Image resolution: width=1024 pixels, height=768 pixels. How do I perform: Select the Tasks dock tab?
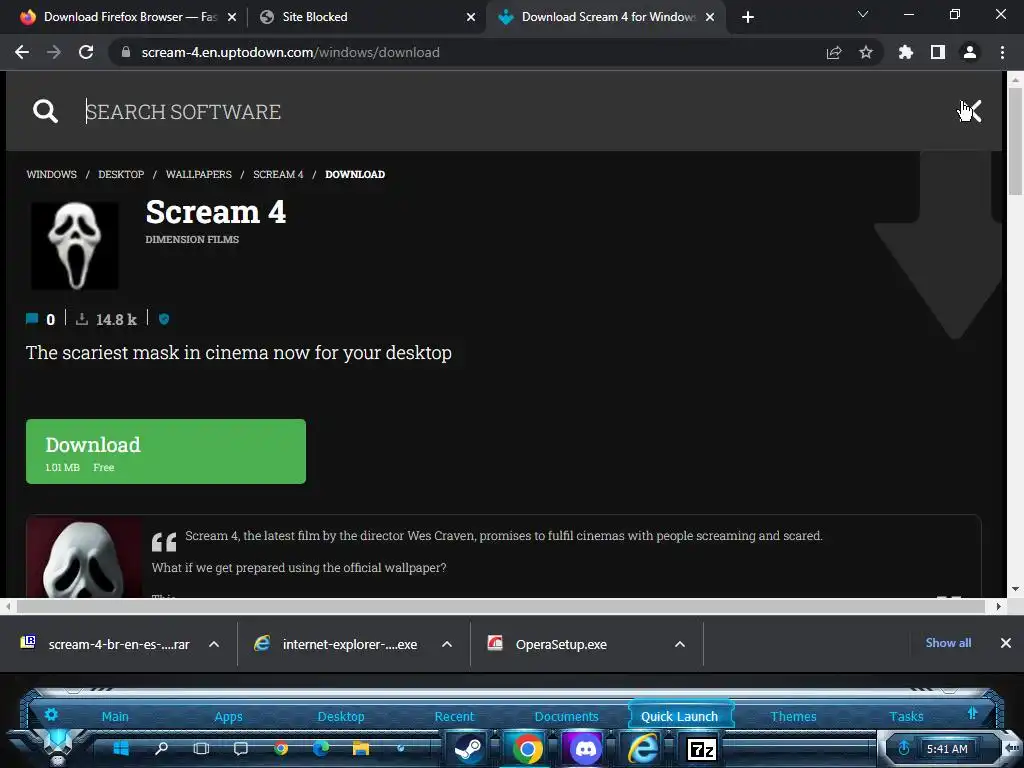(x=906, y=716)
